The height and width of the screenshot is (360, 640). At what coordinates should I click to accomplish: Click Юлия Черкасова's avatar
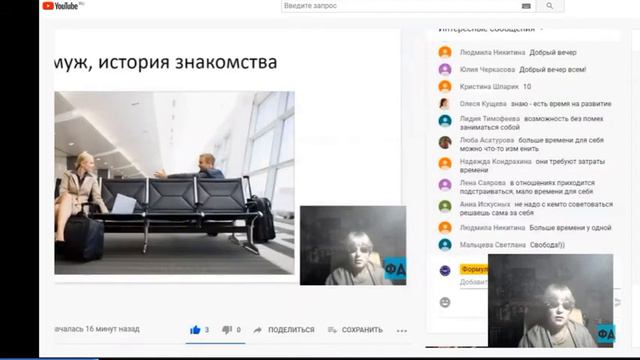[x=445, y=69]
